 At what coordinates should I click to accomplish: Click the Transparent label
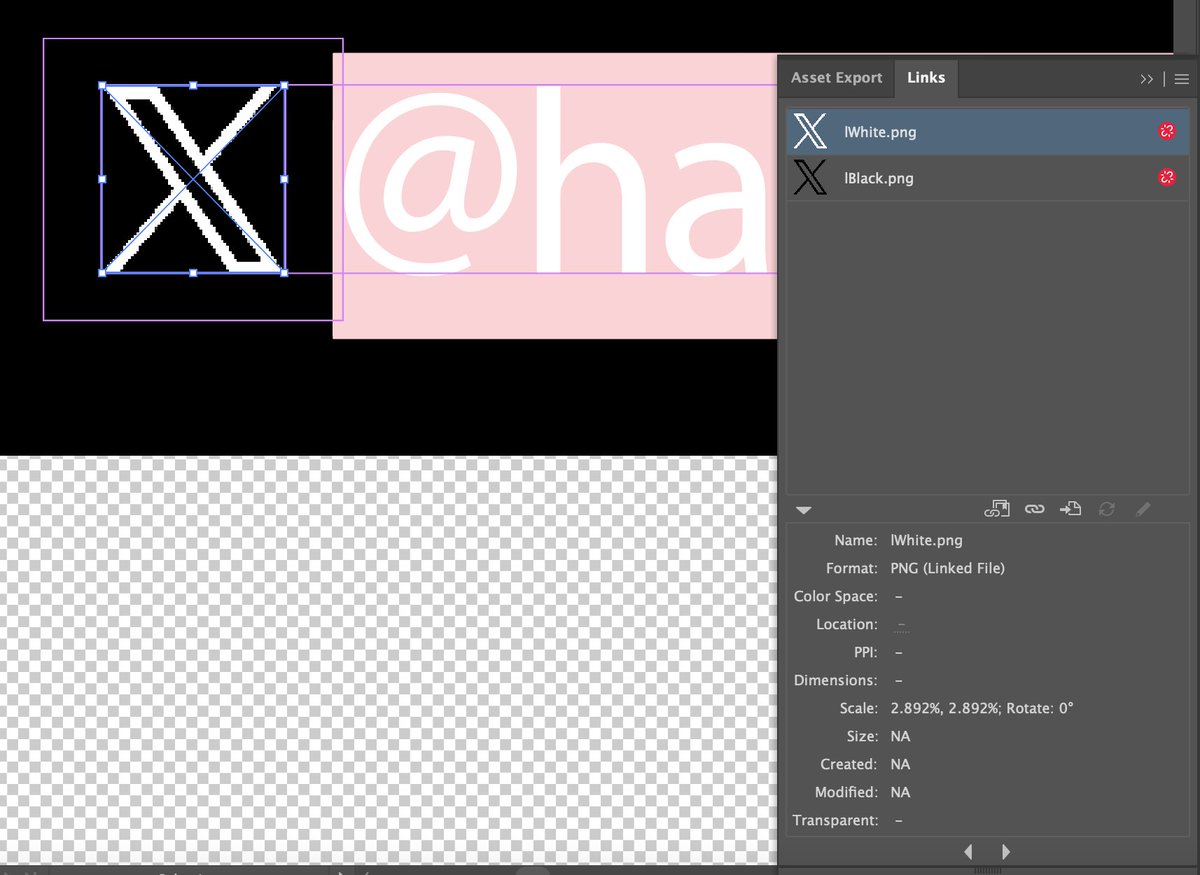pos(835,820)
